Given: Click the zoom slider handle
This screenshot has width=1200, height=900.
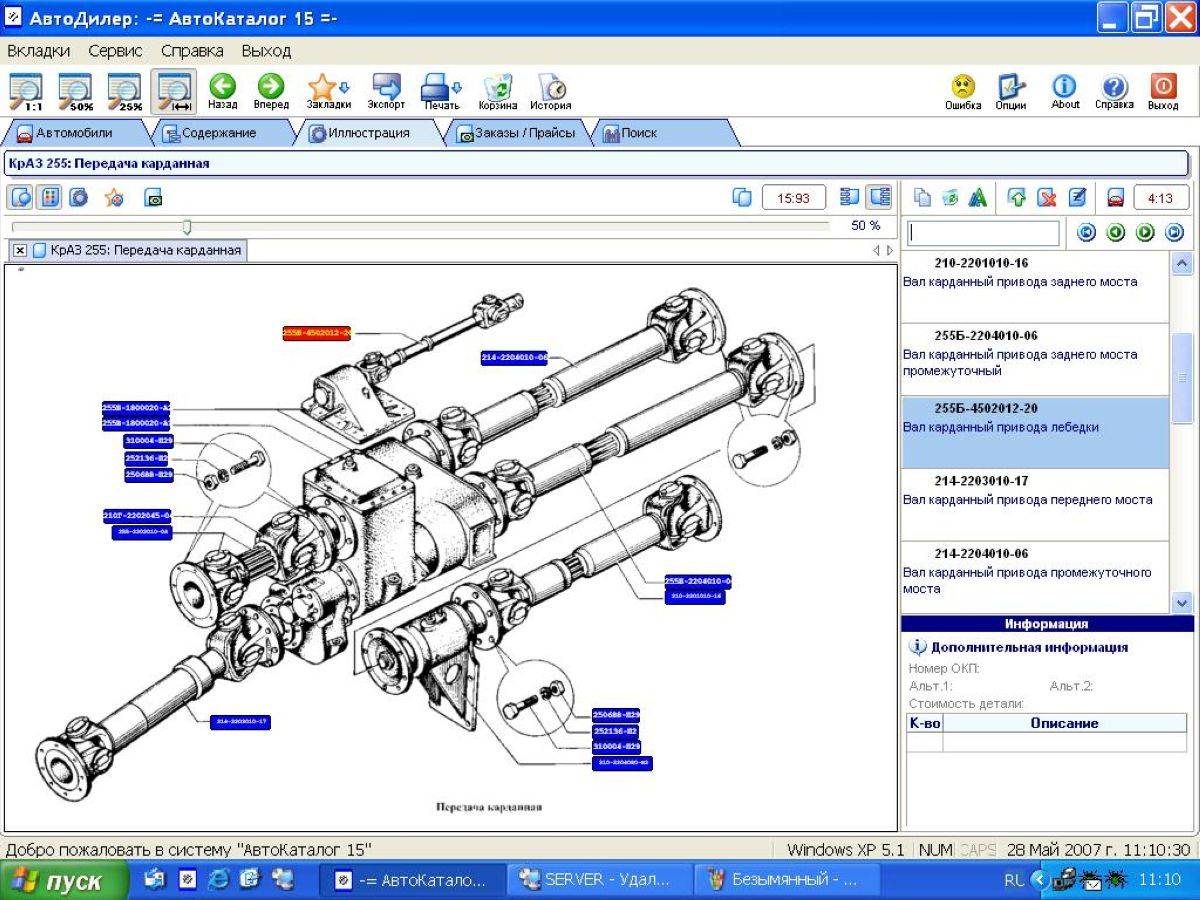Looking at the screenshot, I should (x=187, y=227).
